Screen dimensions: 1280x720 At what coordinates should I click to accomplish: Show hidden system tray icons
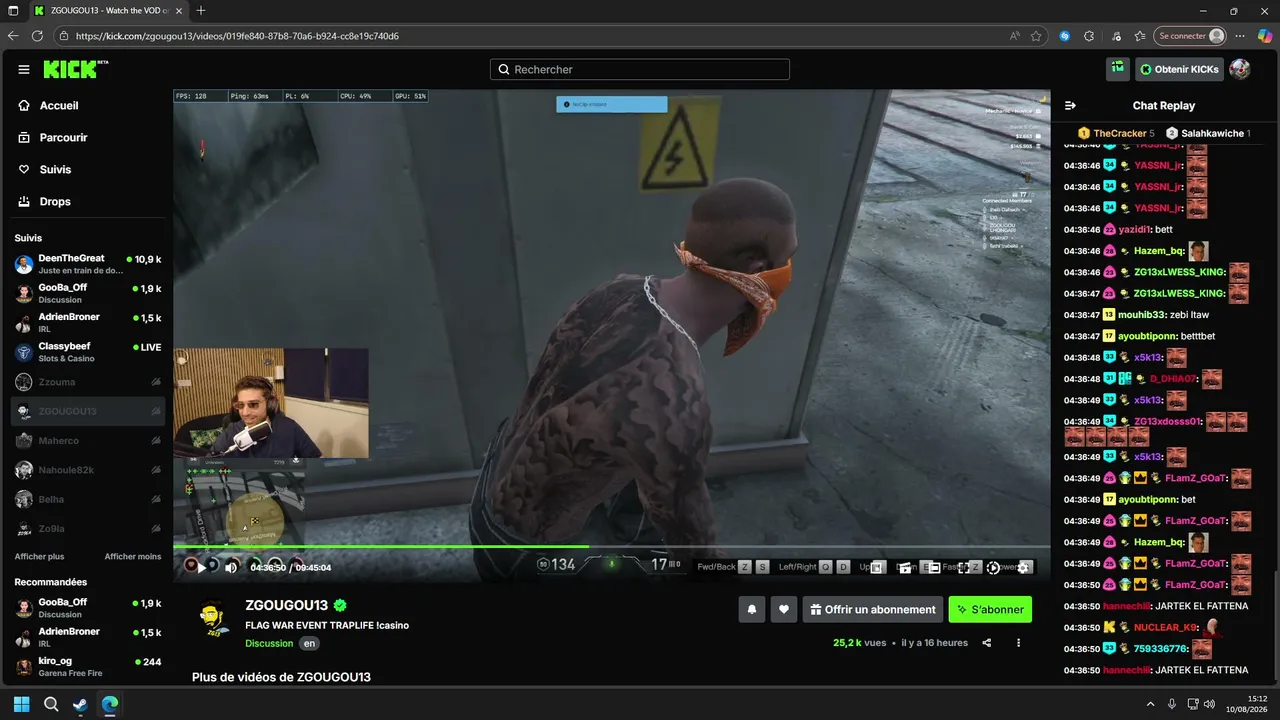(x=1150, y=704)
